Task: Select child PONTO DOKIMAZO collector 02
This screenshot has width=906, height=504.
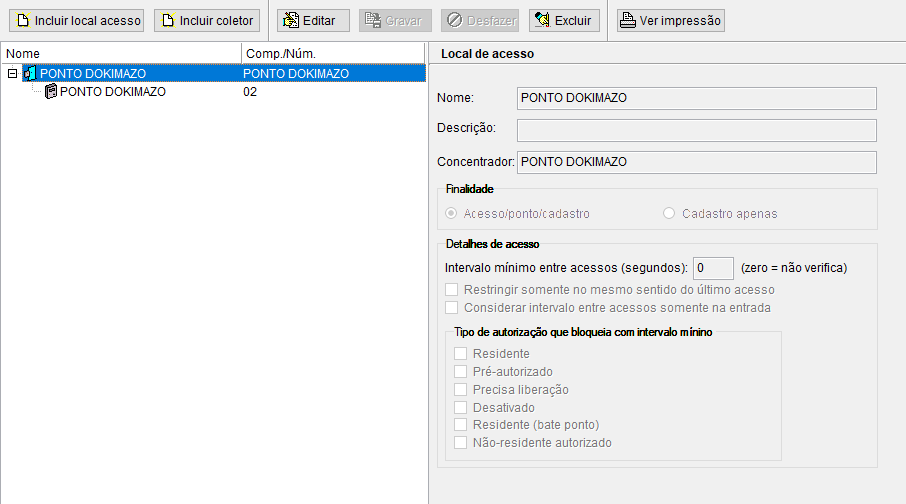Action: pyautogui.click(x=112, y=92)
